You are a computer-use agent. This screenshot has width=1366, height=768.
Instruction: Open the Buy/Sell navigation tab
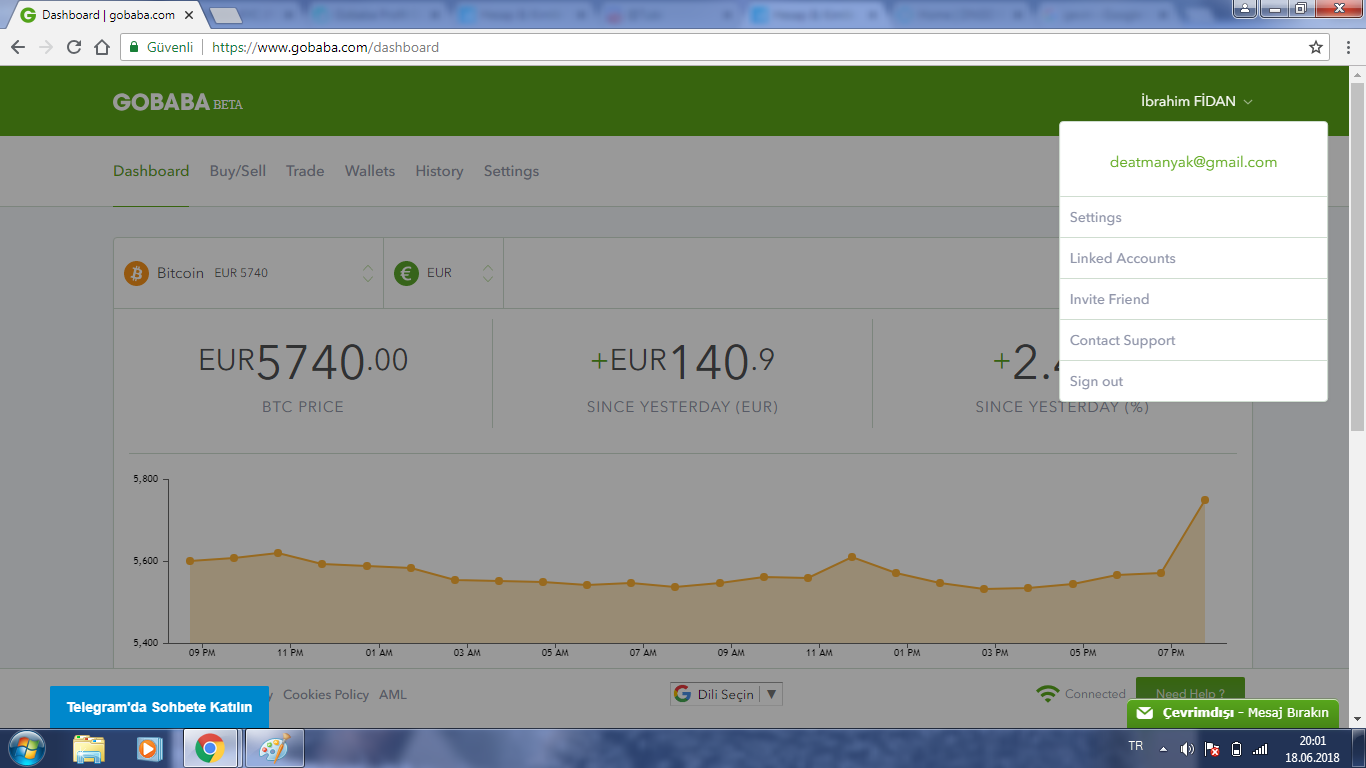coord(238,171)
